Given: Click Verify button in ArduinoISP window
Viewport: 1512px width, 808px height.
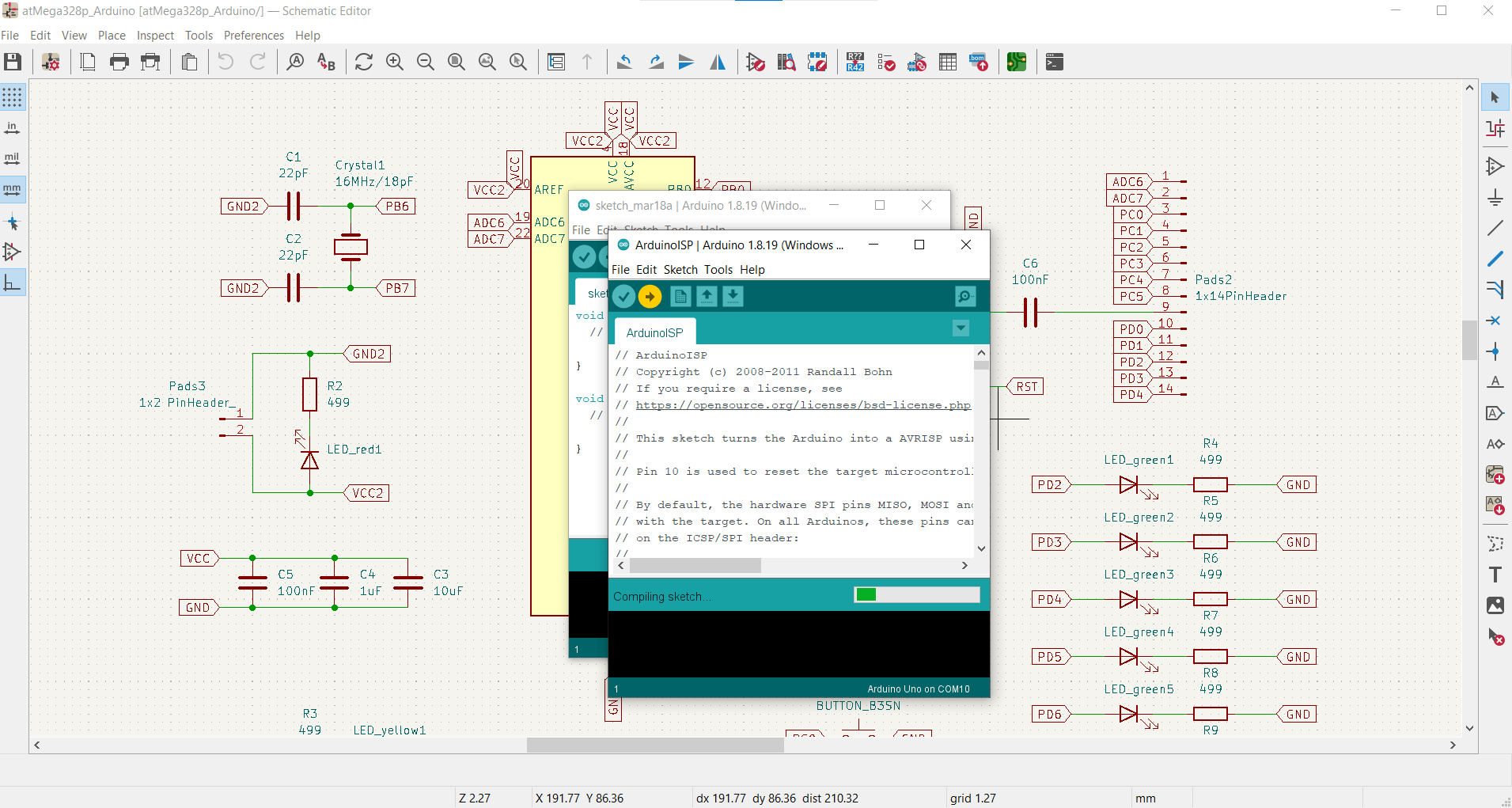Looking at the screenshot, I should point(623,297).
